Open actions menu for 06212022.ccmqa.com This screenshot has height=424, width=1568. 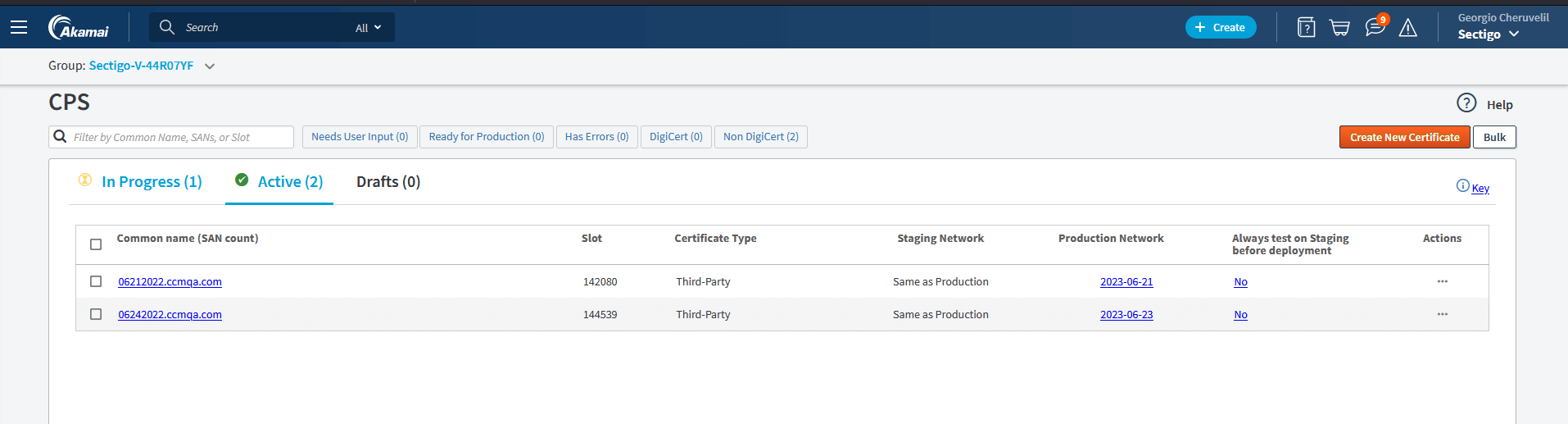[x=1442, y=281]
